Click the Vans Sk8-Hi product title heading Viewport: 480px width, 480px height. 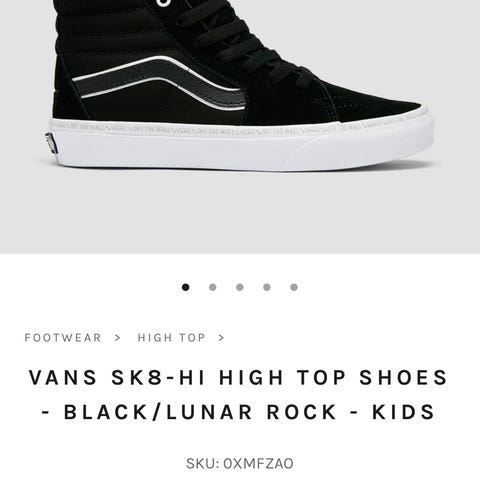click(239, 395)
